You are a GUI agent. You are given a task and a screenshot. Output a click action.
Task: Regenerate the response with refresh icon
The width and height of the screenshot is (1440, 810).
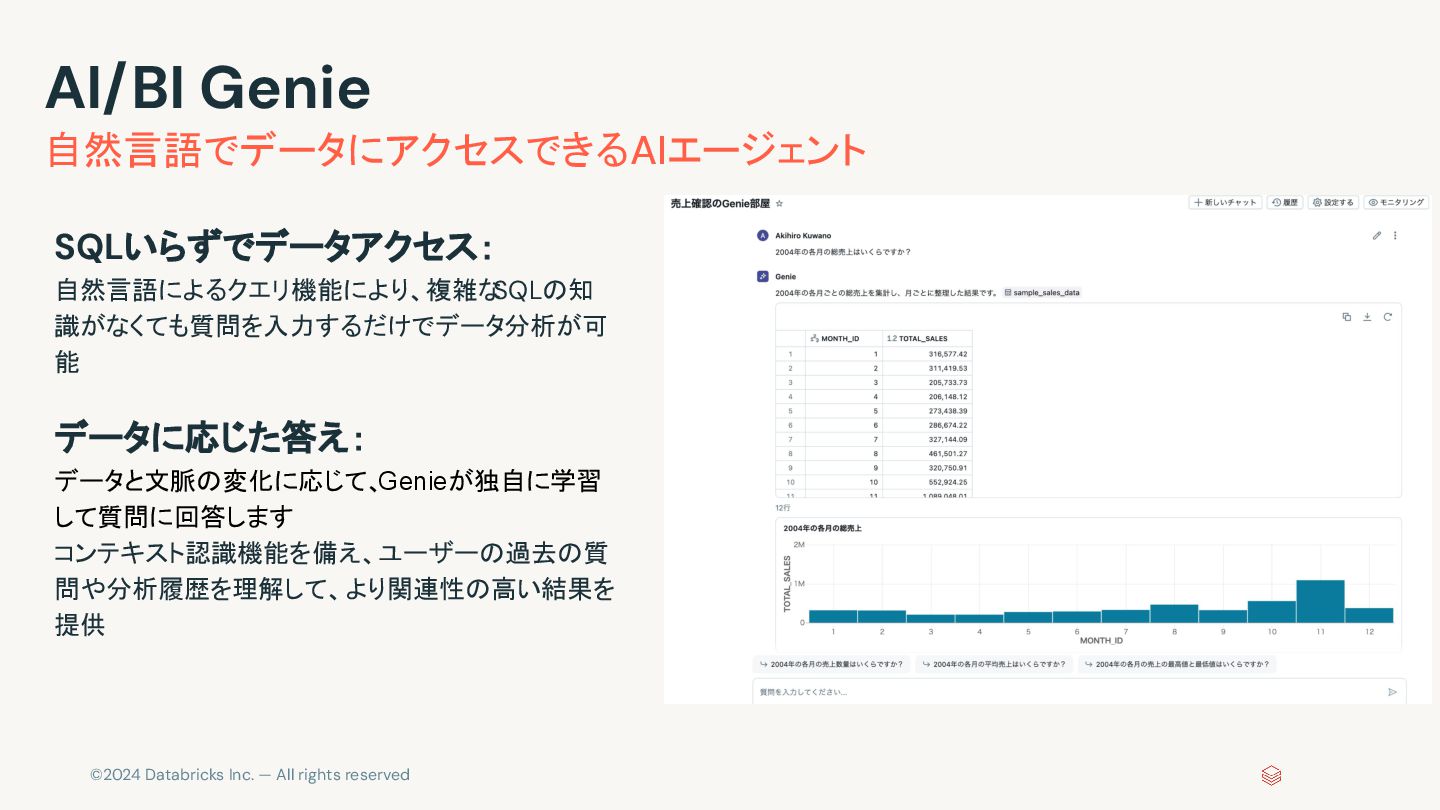1388,317
